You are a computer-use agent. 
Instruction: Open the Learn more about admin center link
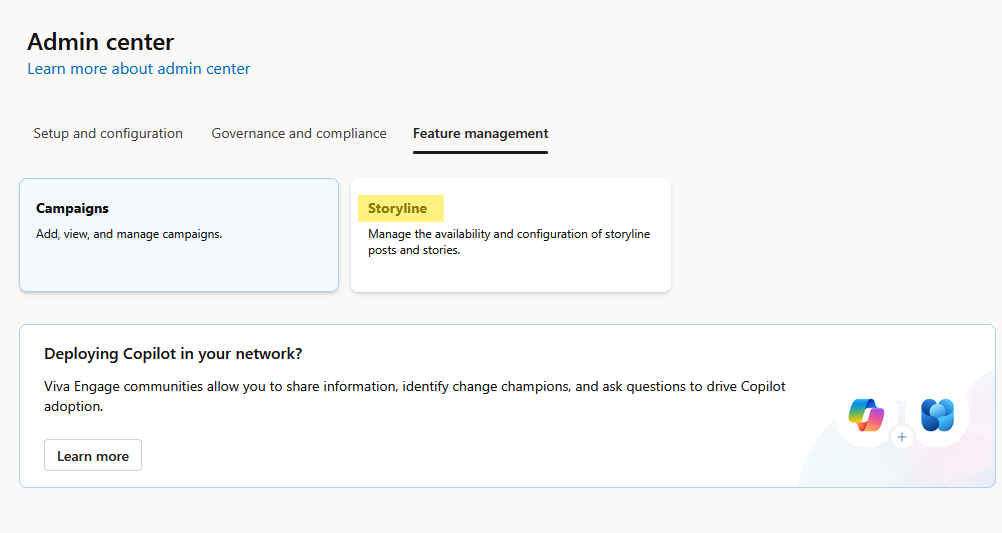pyautogui.click(x=139, y=69)
